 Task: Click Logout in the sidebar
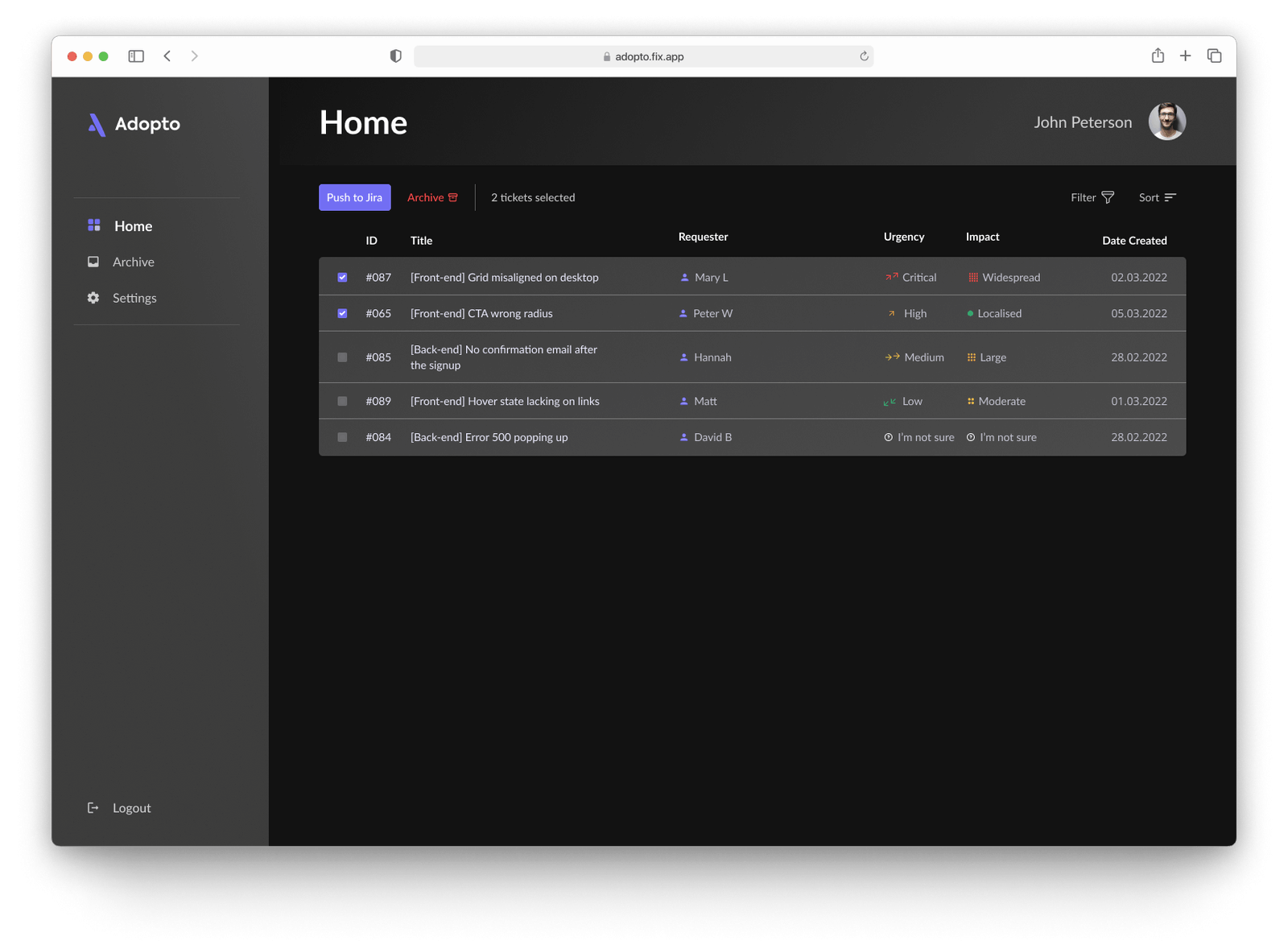point(119,808)
